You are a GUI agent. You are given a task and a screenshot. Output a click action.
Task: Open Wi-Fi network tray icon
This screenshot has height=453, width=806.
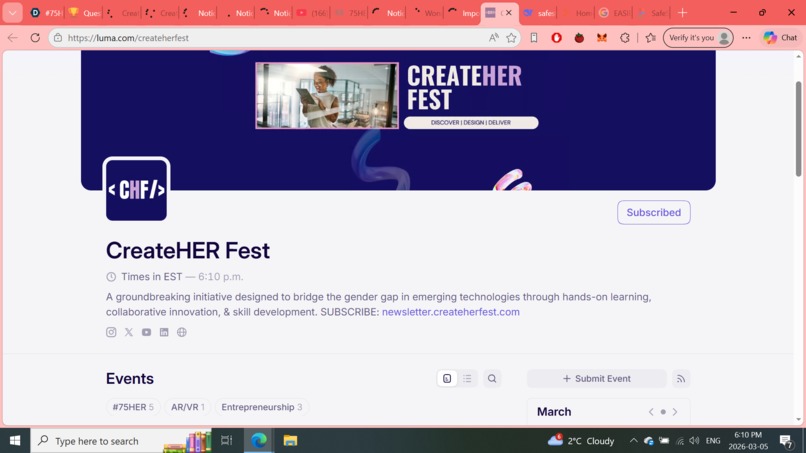click(680, 441)
